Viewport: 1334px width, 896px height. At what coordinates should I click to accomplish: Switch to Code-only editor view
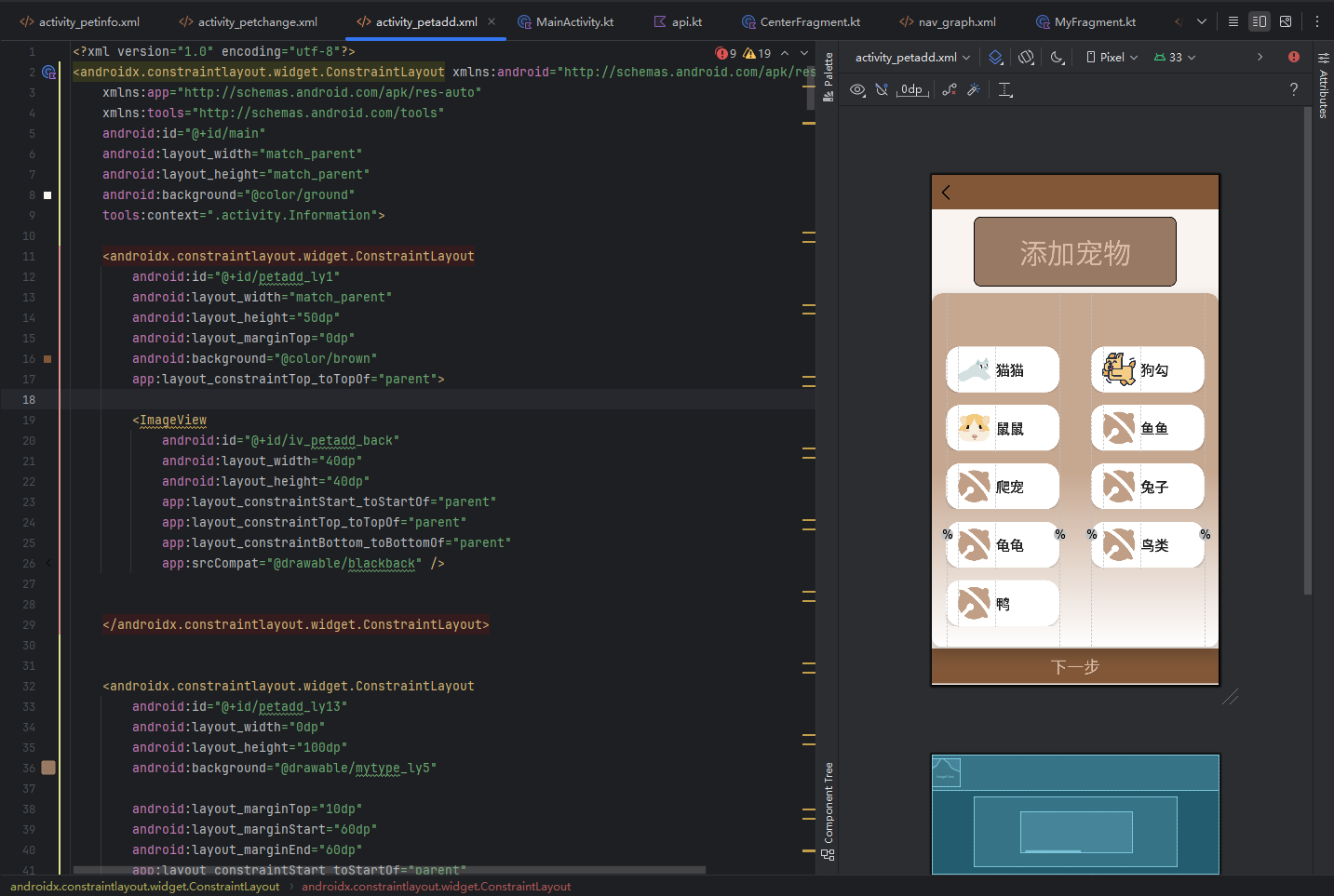click(1233, 21)
